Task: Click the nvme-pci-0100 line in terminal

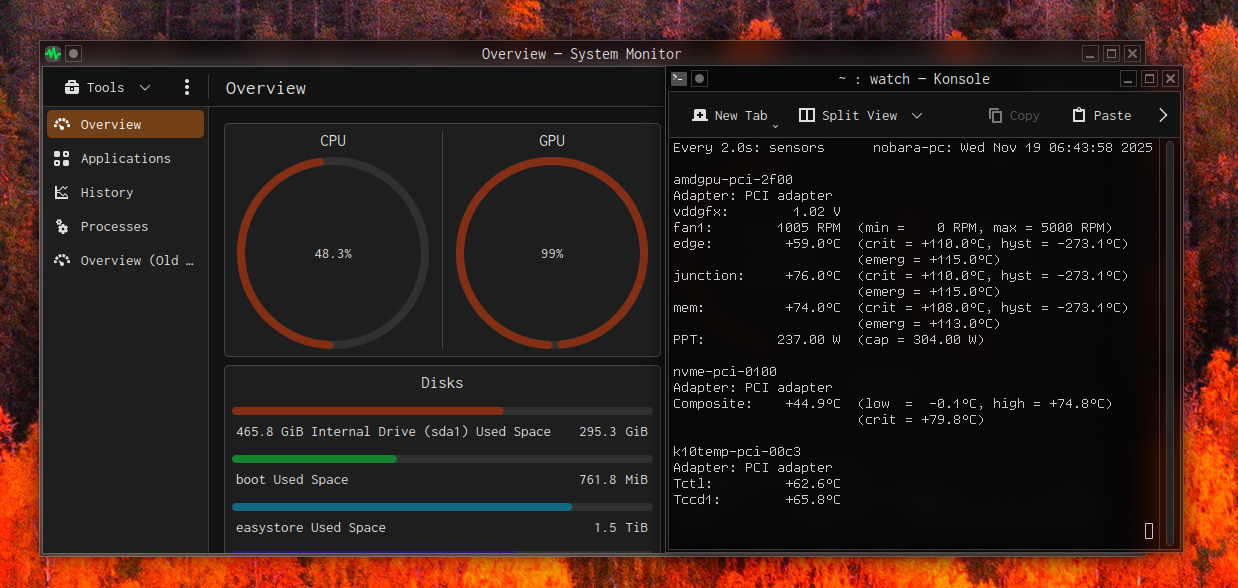Action: 725,372
